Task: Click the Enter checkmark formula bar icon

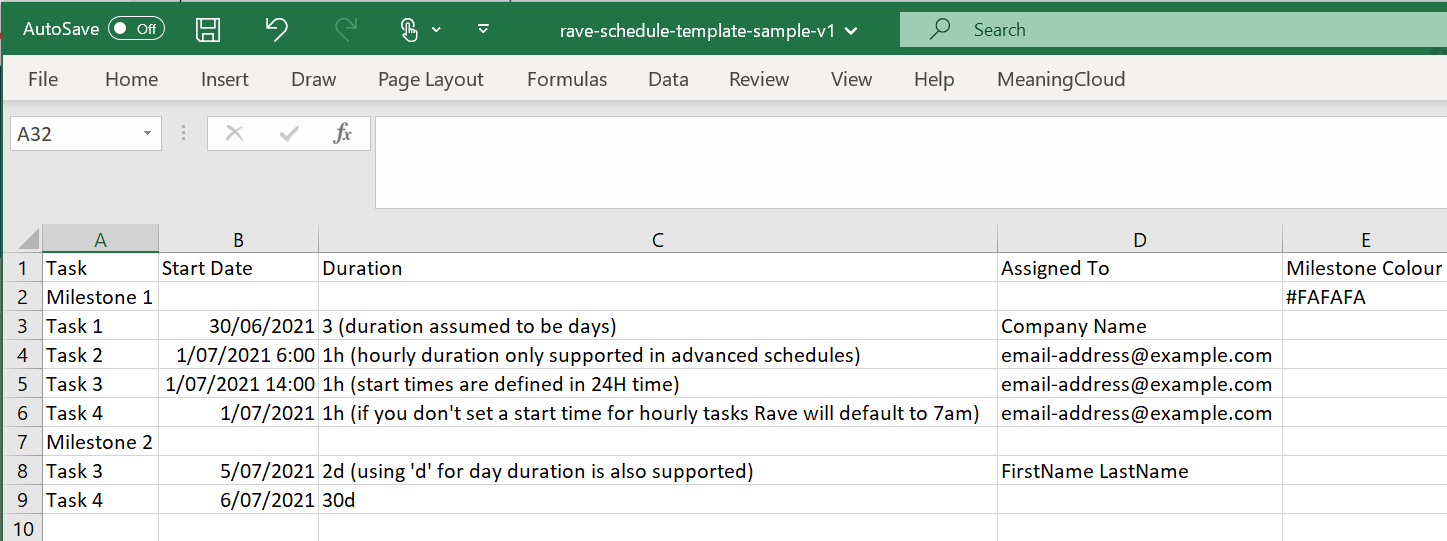Action: click(289, 133)
